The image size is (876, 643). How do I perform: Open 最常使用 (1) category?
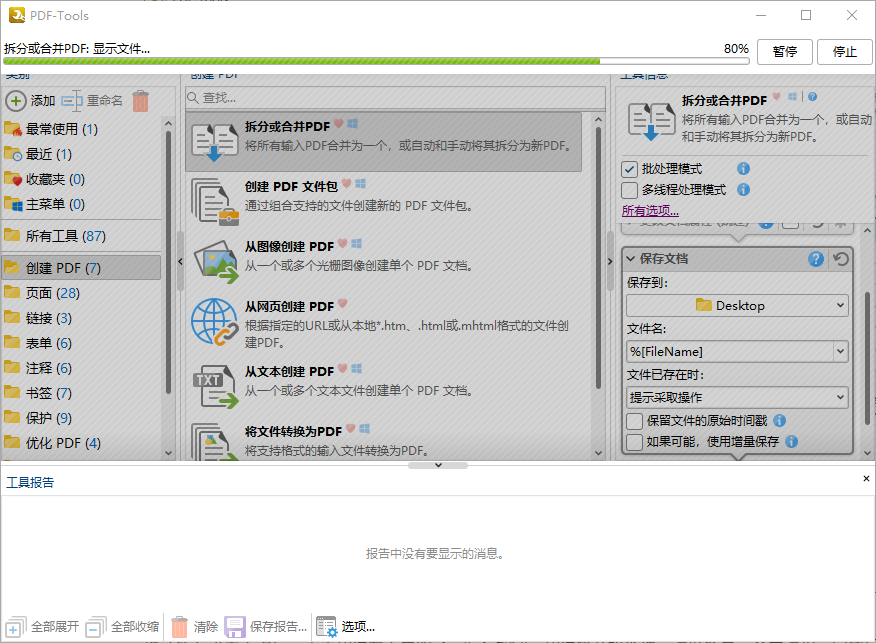(x=82, y=129)
